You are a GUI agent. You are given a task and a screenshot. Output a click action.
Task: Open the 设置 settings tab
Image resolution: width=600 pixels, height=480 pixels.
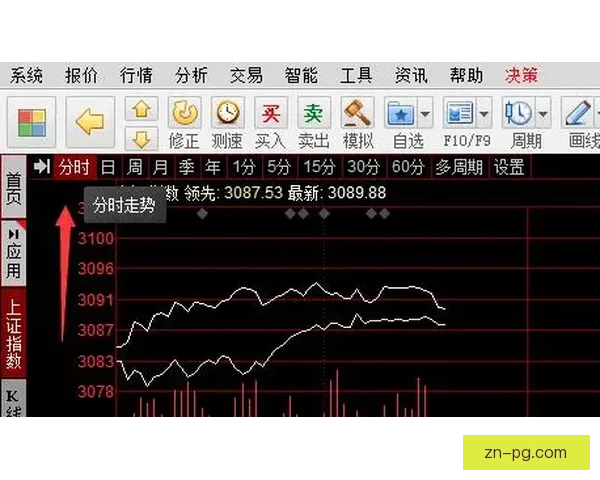[x=509, y=167]
